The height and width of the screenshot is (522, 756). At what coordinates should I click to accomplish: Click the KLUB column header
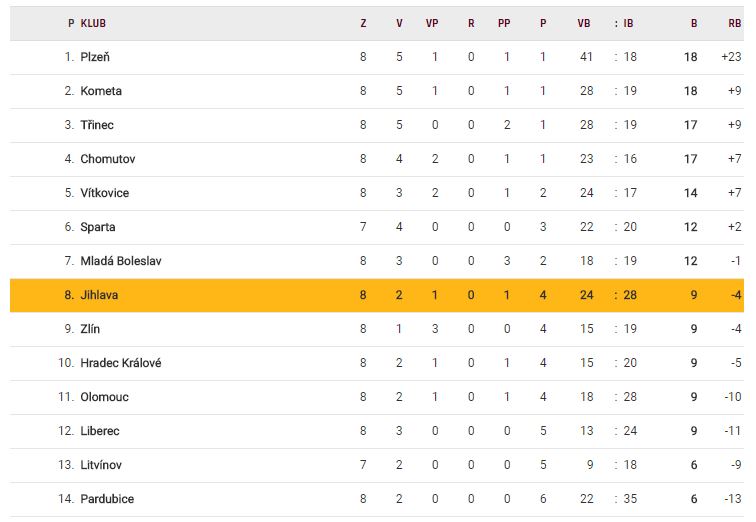[94, 23]
